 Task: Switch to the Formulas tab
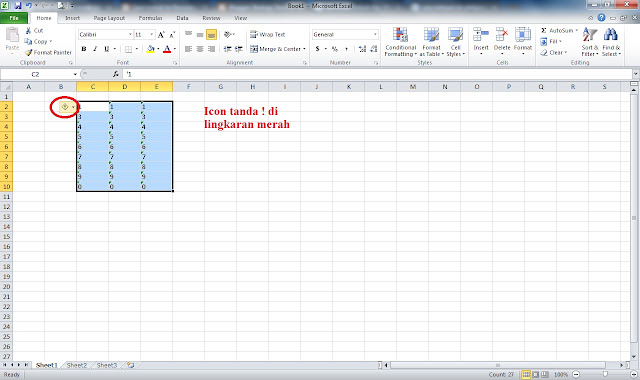(x=150, y=18)
